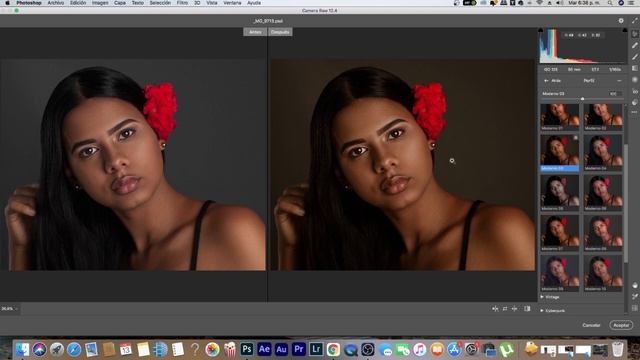Open the Capa menu
Screen dimensions: 640x360
click(120, 3)
